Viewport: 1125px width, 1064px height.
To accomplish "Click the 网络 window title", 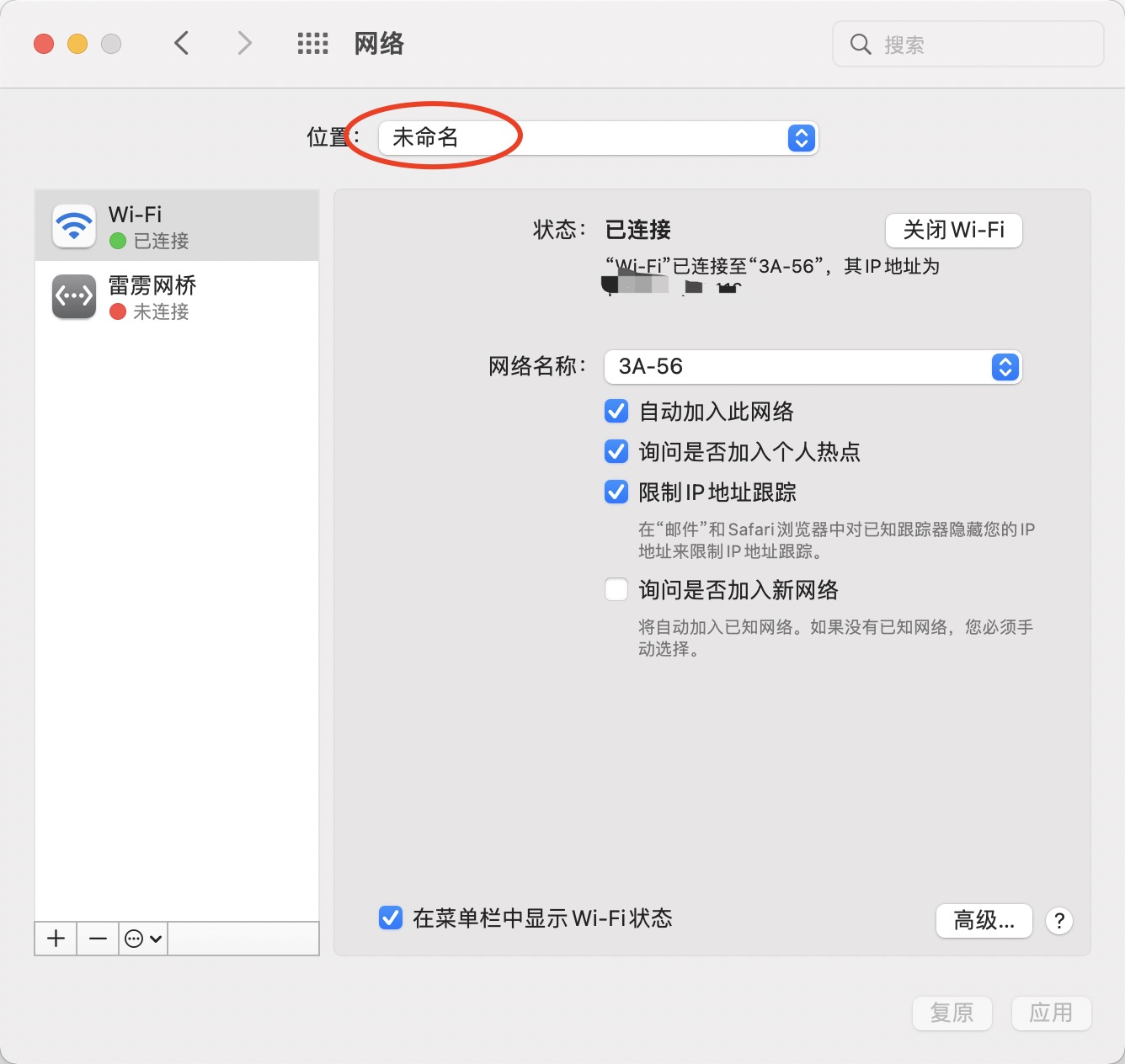I will 379,44.
